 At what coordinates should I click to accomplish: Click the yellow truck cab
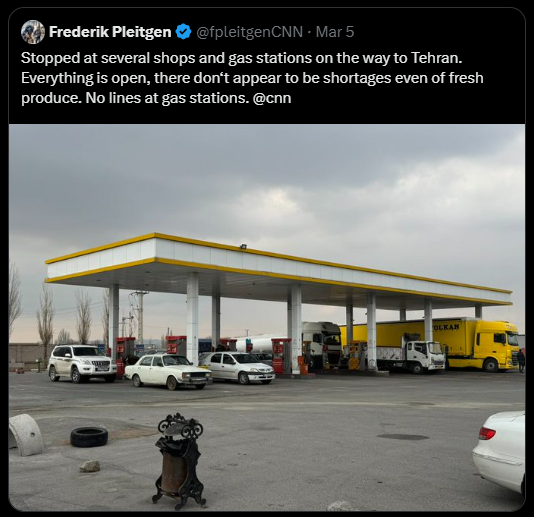[497, 346]
